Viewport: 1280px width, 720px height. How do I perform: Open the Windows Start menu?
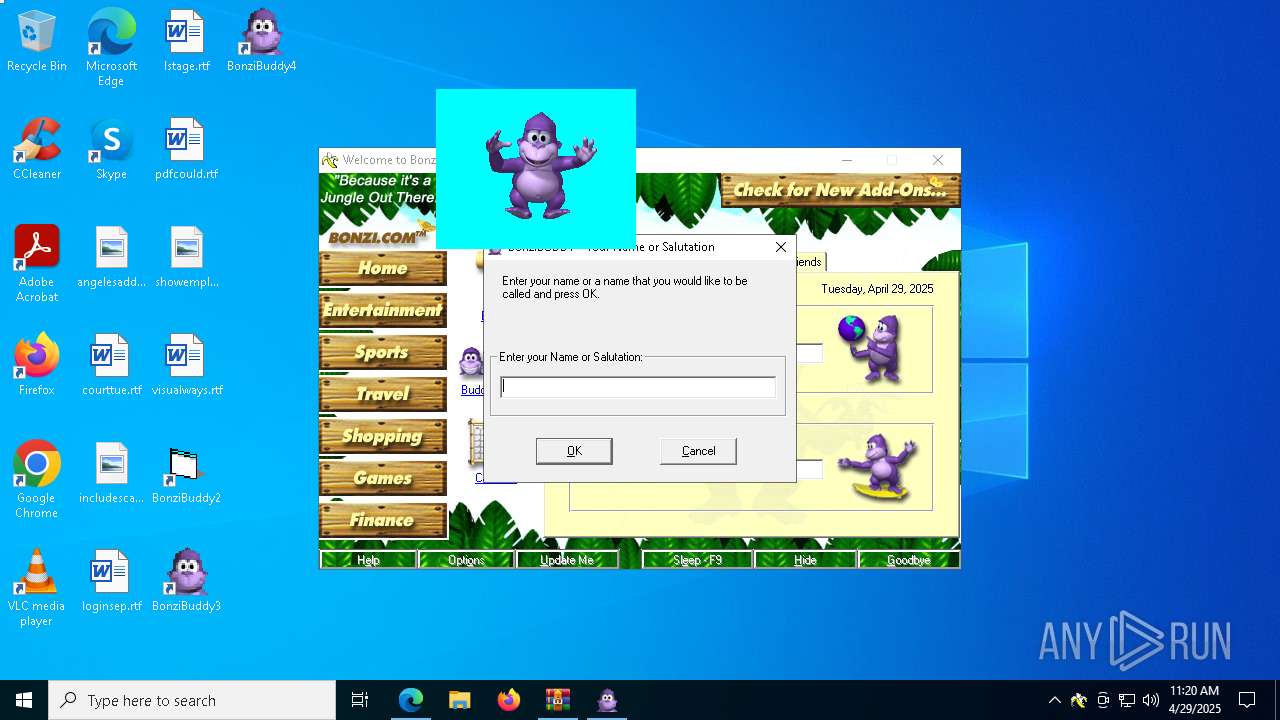(x=24, y=700)
